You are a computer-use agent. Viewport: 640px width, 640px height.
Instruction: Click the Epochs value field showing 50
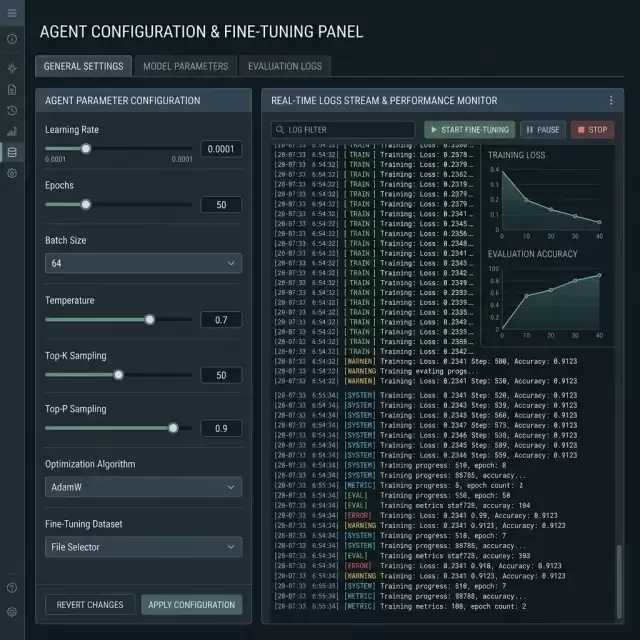pyautogui.click(x=221, y=204)
